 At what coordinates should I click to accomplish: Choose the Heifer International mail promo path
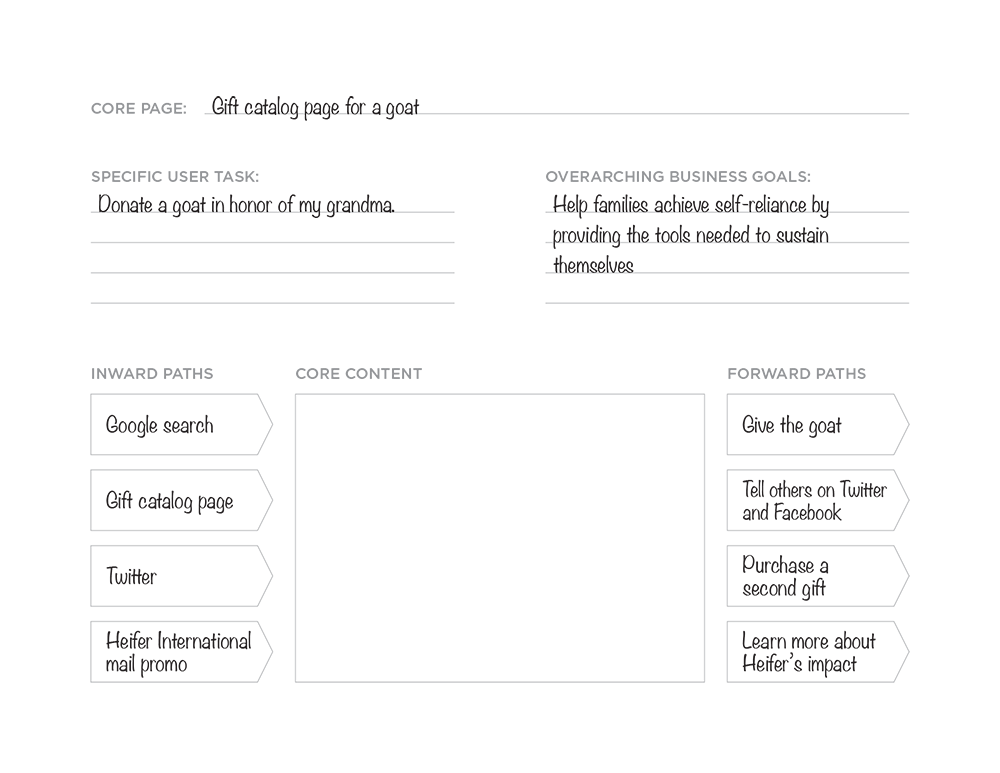[x=182, y=652]
